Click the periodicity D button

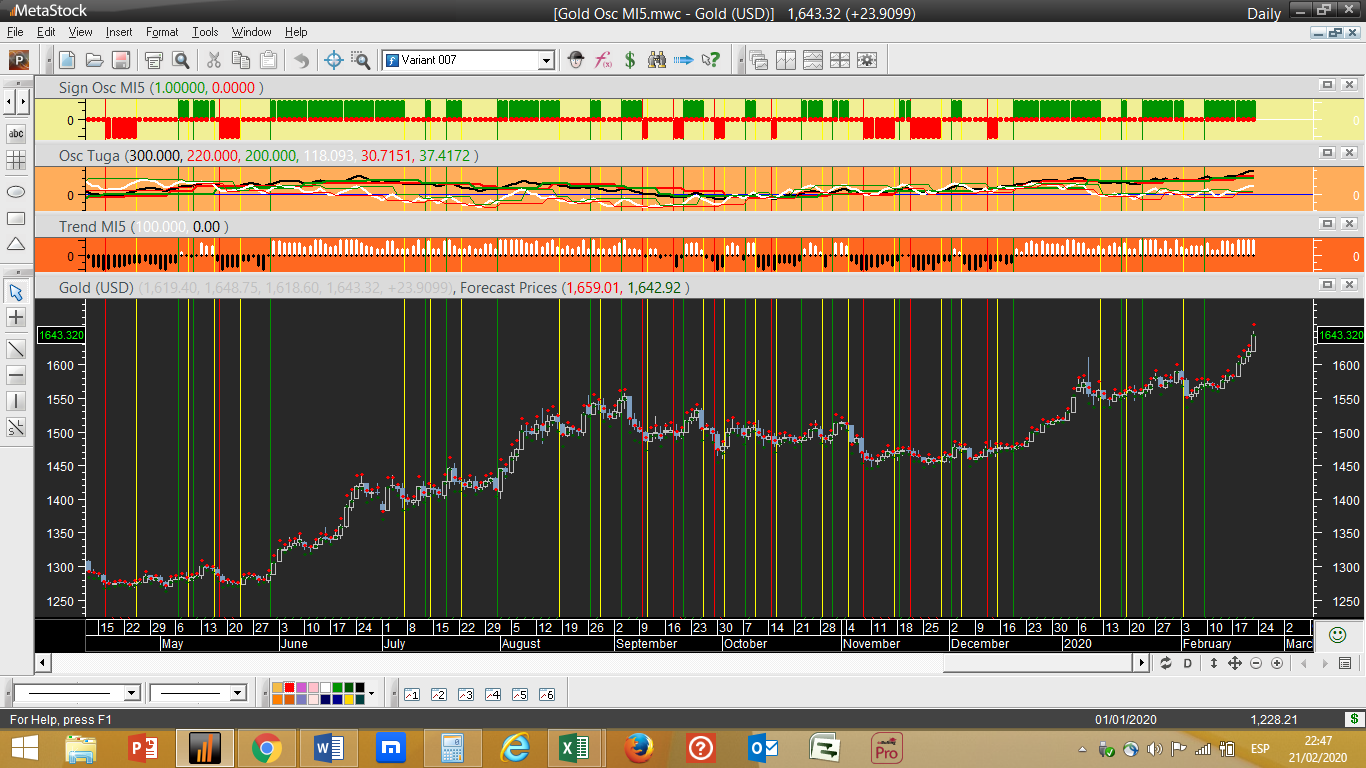(1188, 663)
